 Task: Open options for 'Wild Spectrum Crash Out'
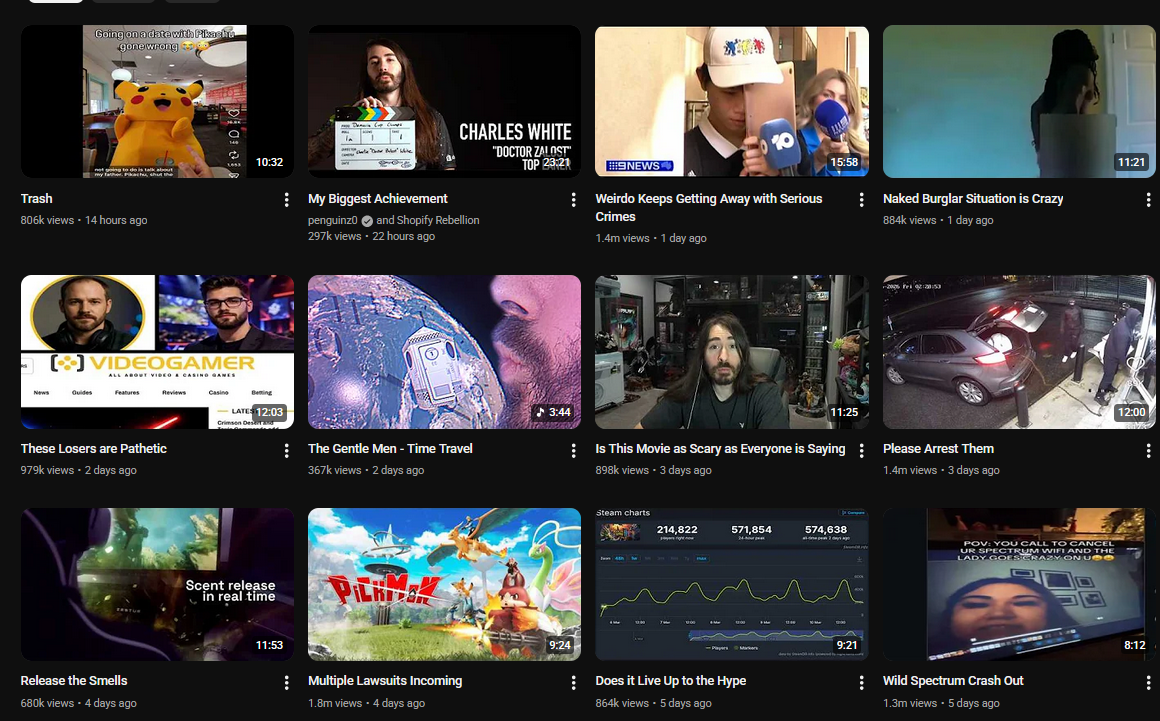(x=1148, y=683)
